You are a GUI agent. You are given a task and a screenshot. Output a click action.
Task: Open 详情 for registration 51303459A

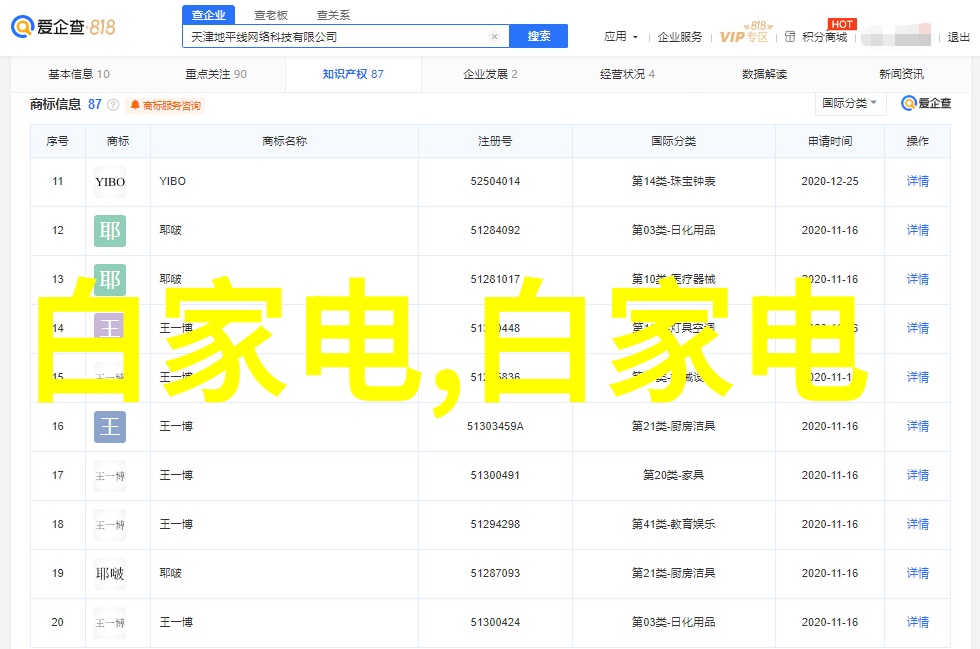point(918,426)
